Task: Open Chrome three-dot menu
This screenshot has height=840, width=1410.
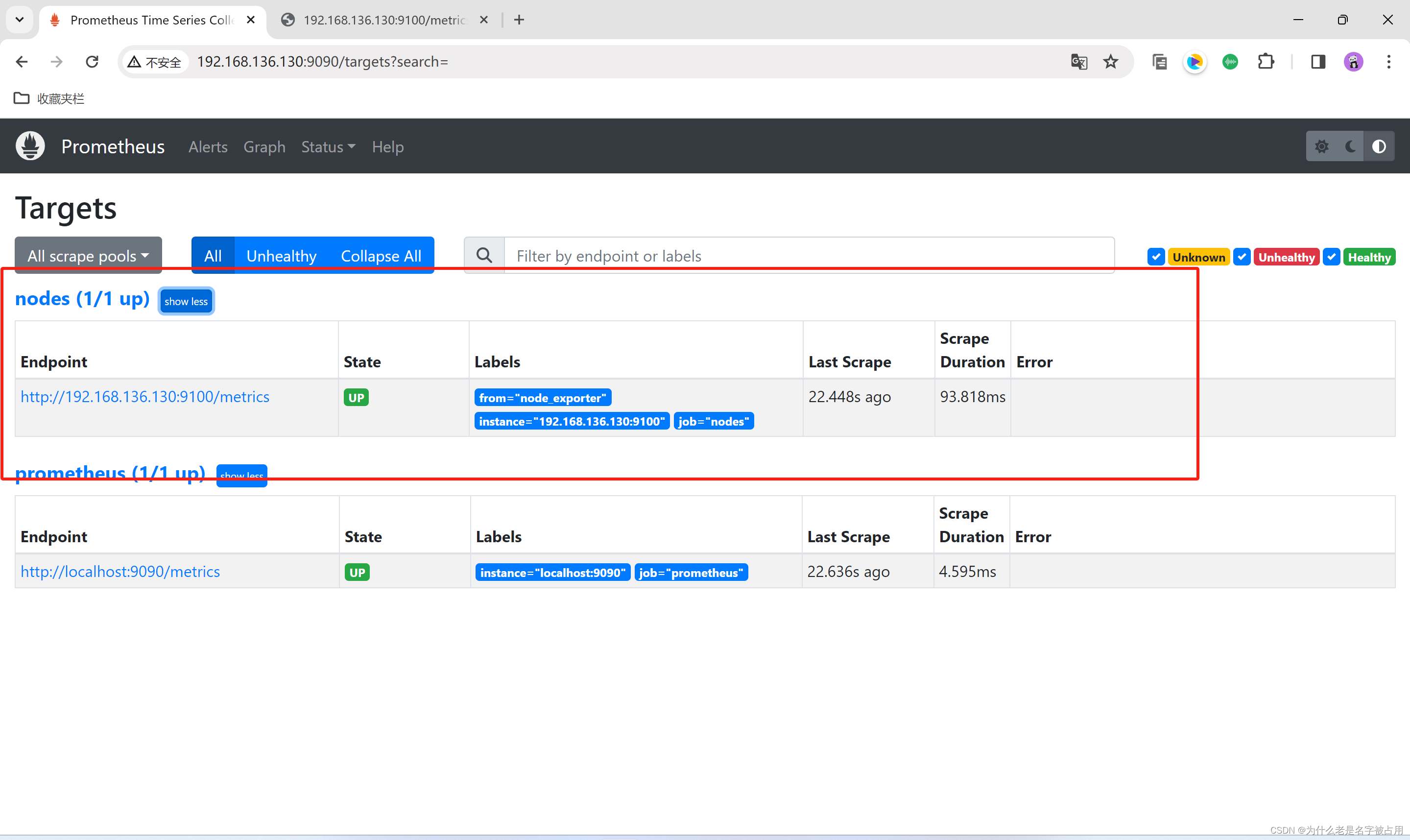Action: pyautogui.click(x=1388, y=62)
